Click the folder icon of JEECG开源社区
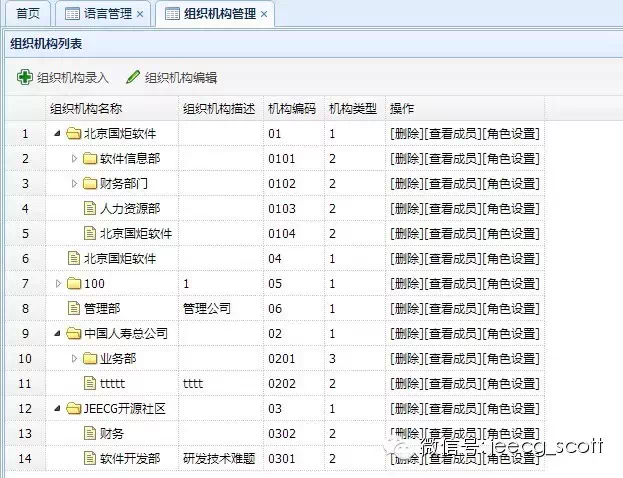 (74, 408)
